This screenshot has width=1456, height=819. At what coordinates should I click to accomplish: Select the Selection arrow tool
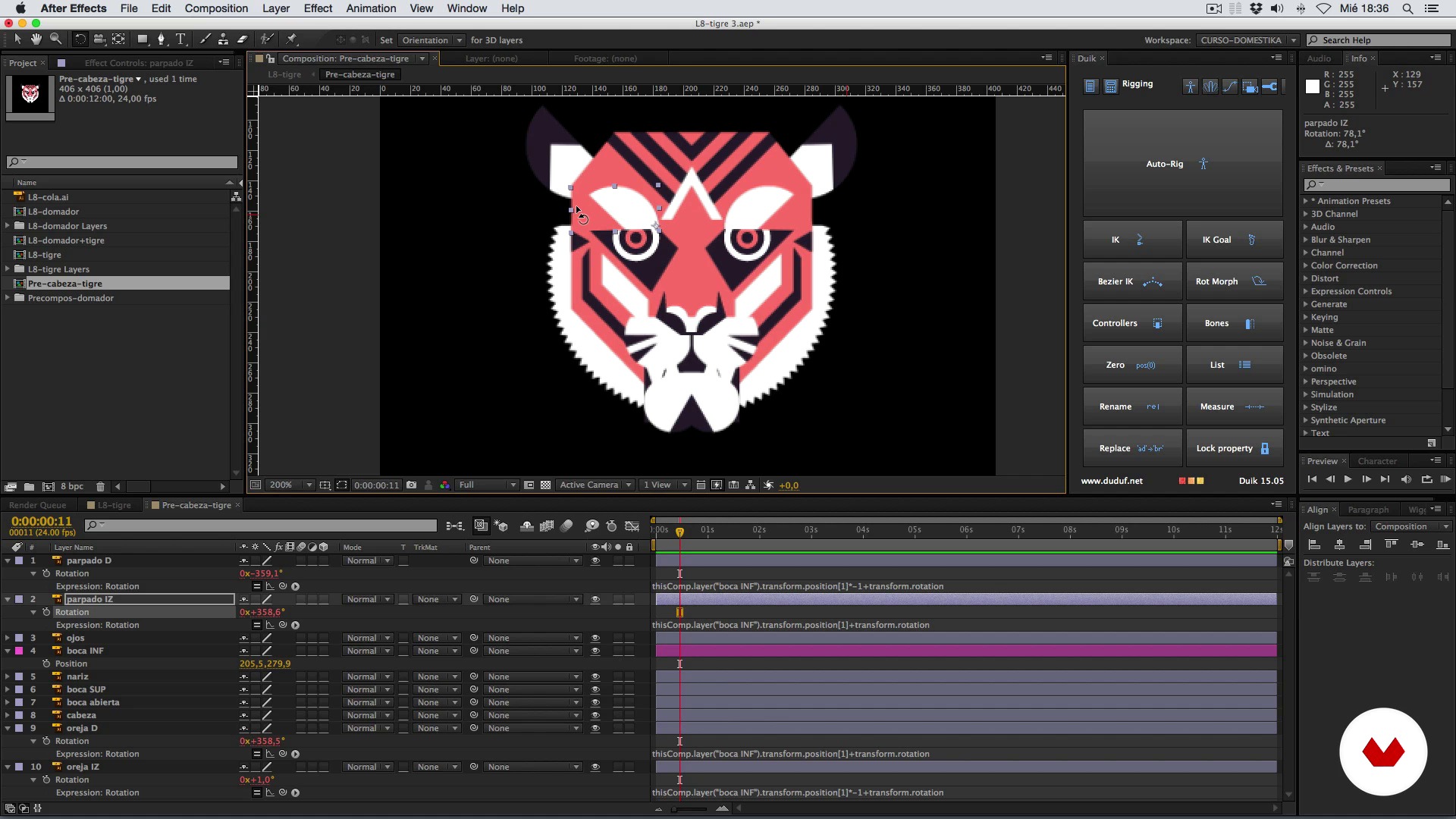click(17, 39)
